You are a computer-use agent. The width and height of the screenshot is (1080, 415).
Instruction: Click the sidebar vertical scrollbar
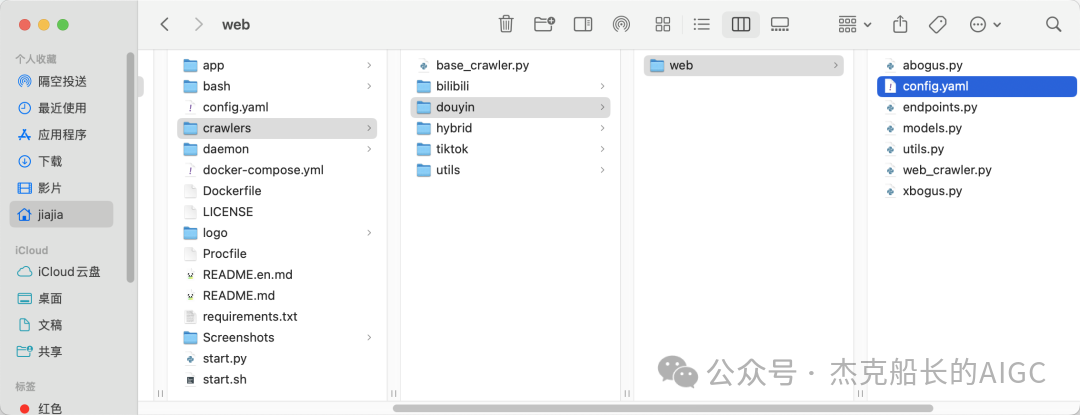(x=130, y=168)
